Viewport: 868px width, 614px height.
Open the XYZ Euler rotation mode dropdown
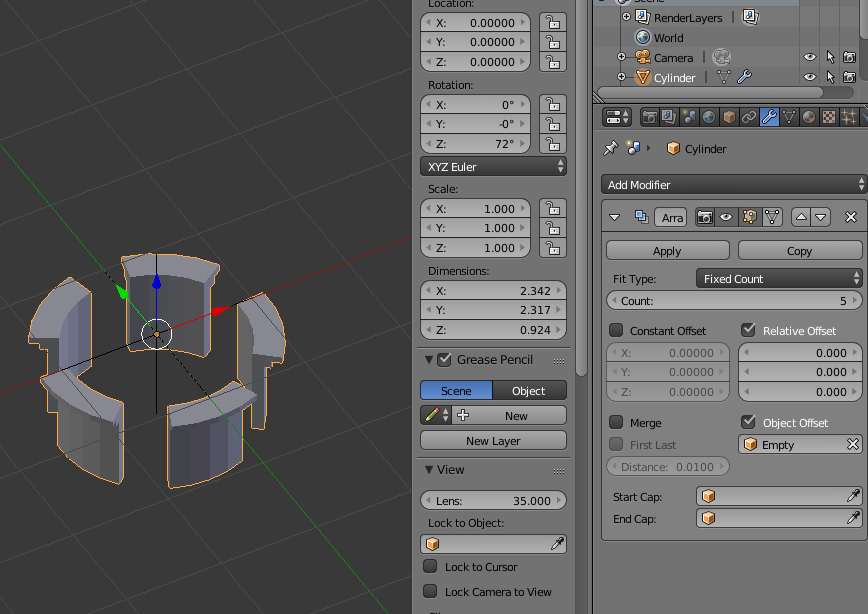[x=493, y=167]
